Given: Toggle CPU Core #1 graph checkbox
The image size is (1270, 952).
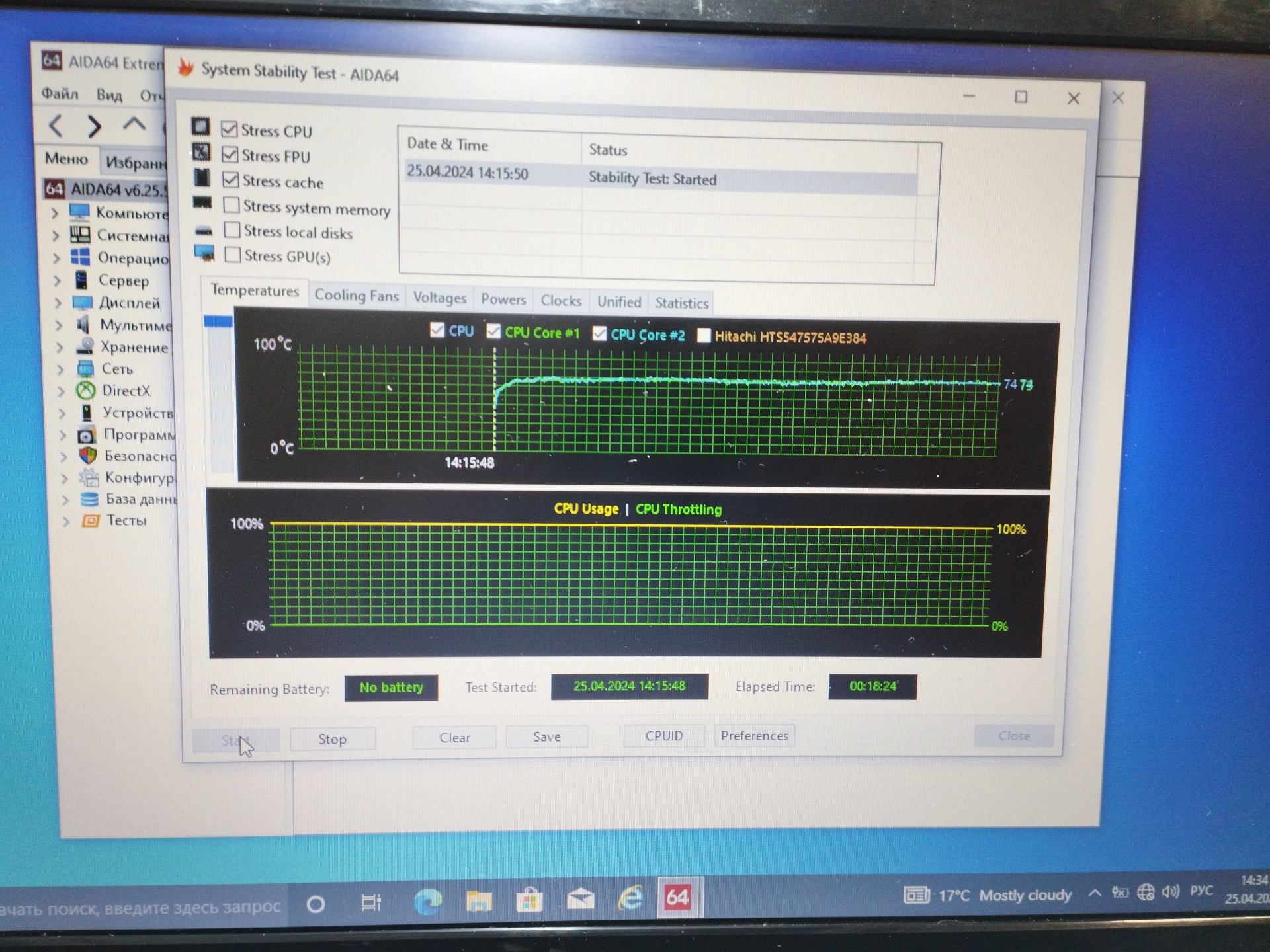Looking at the screenshot, I should click(493, 331).
